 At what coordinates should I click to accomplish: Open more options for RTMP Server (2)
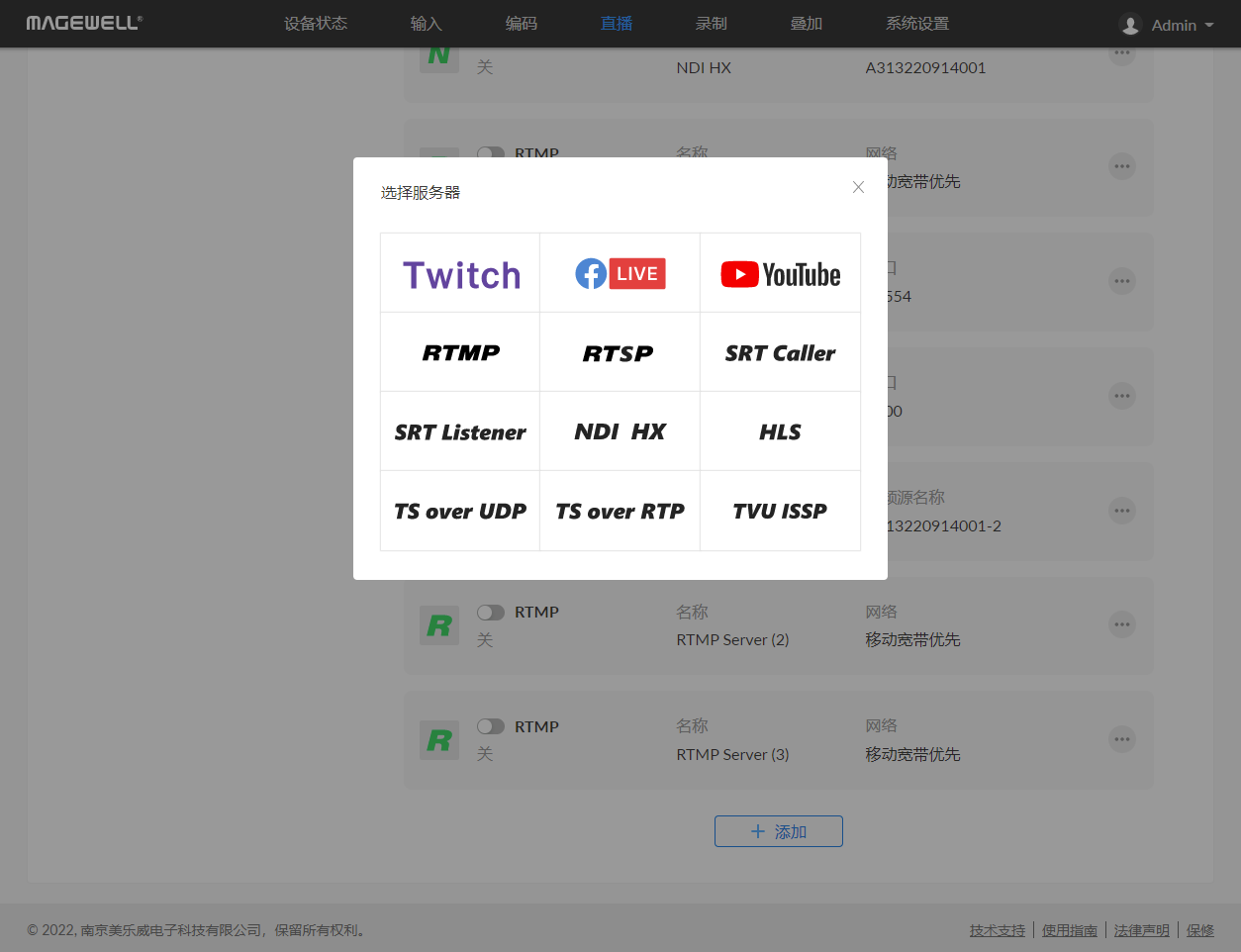[x=1121, y=624]
